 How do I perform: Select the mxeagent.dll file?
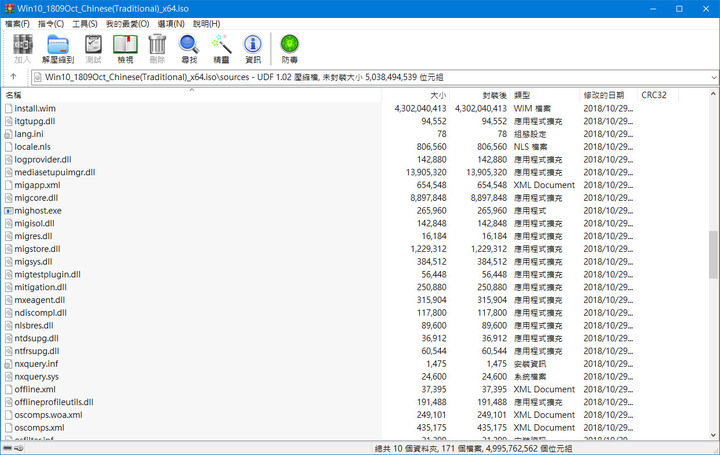pos(39,300)
